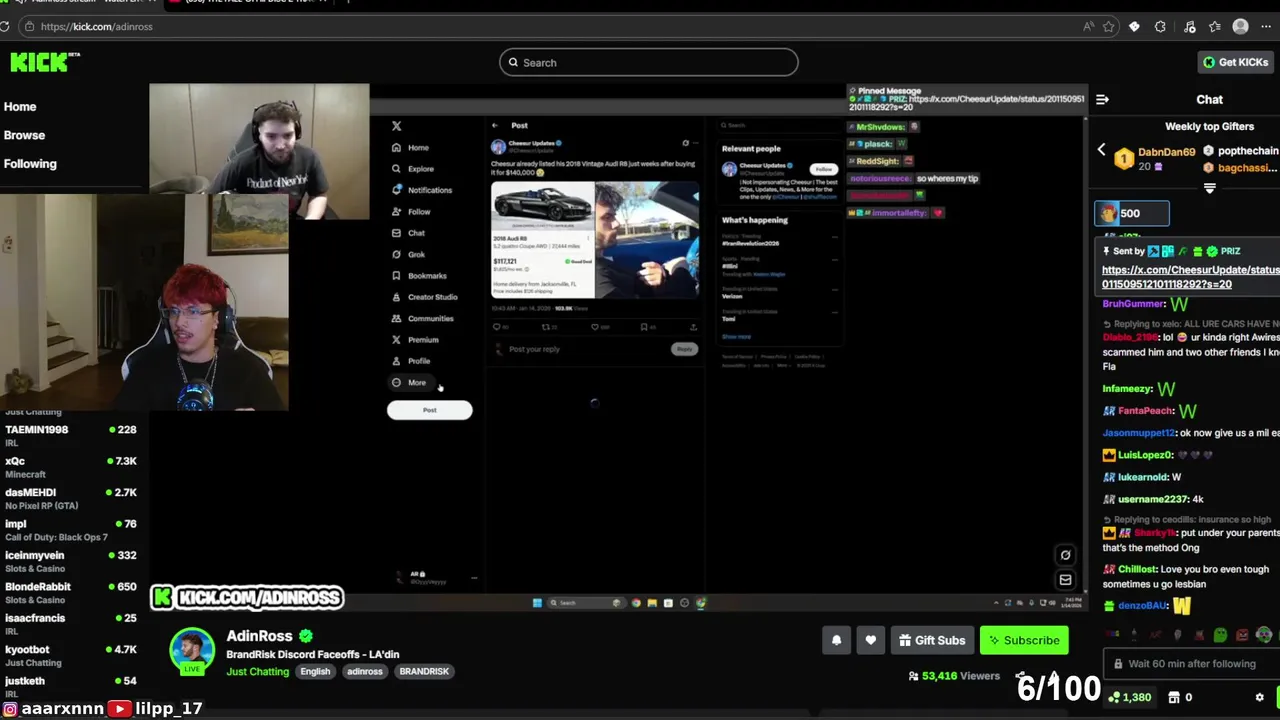Open BruhGummer username in chat

pos(1133,304)
